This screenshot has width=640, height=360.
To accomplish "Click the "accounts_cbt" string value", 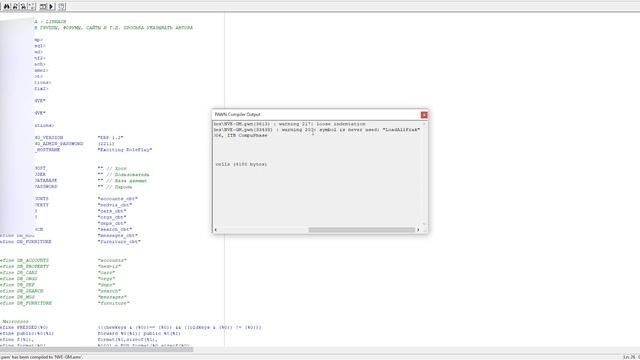I will 118,199.
